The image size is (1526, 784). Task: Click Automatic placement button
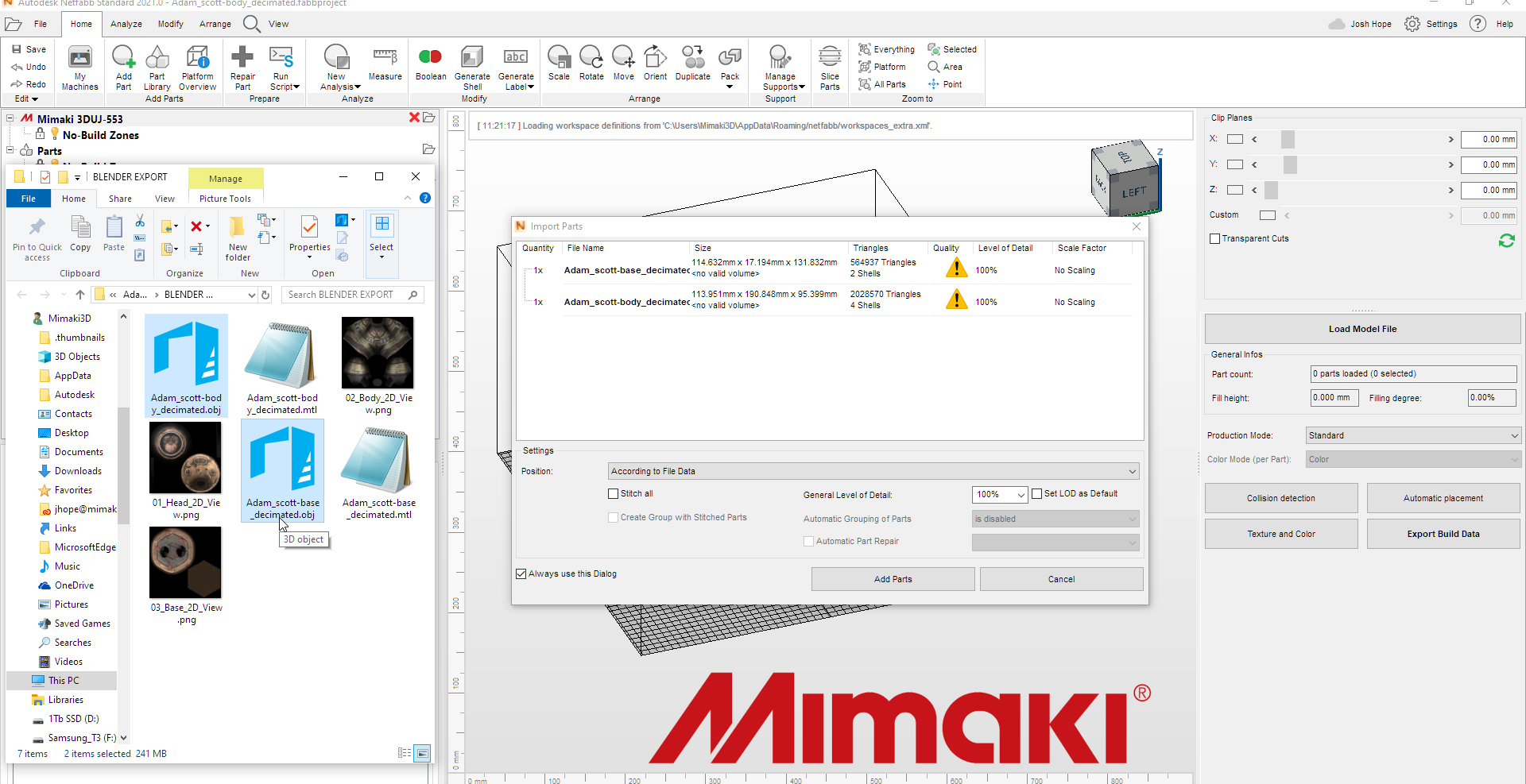pyautogui.click(x=1443, y=498)
